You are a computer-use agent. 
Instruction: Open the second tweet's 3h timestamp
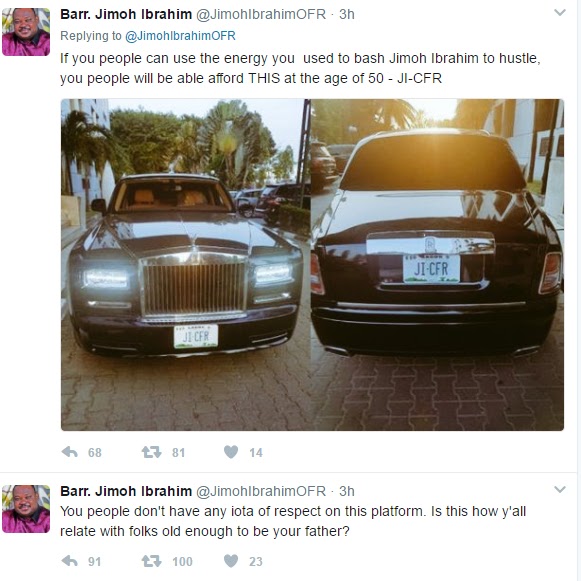pos(347,491)
